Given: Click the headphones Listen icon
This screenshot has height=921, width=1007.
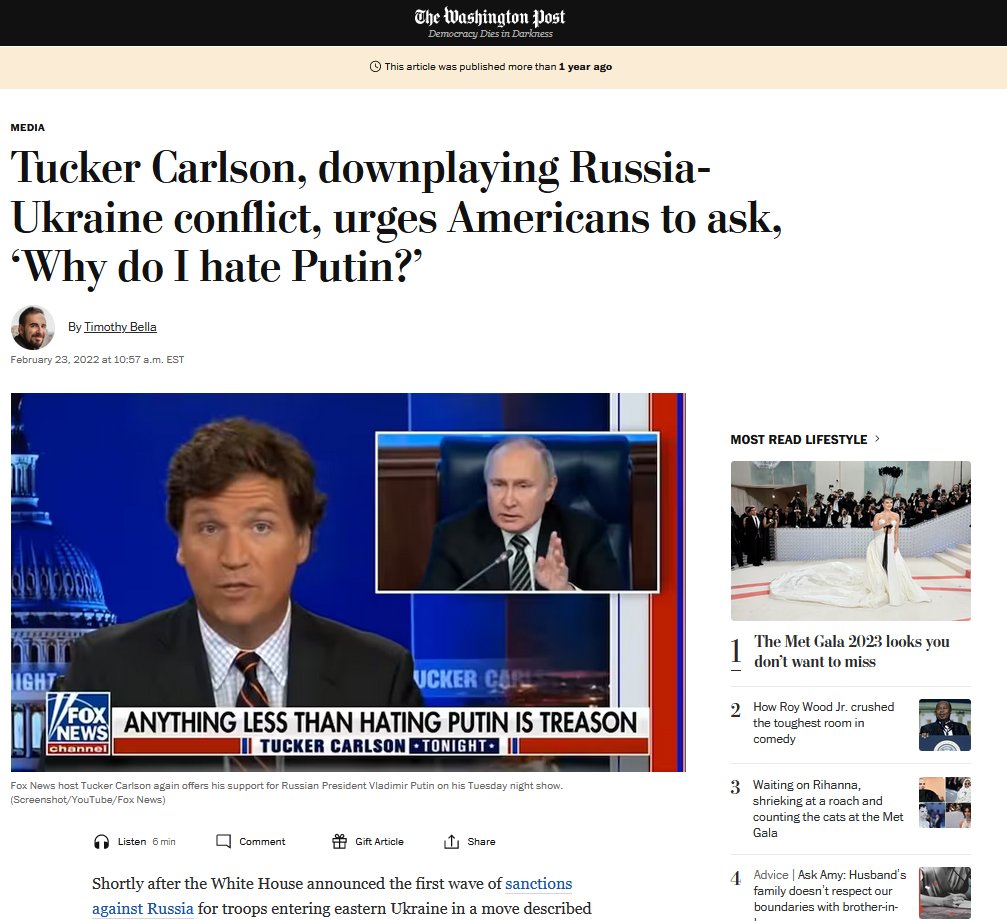Looking at the screenshot, I should tap(101, 841).
